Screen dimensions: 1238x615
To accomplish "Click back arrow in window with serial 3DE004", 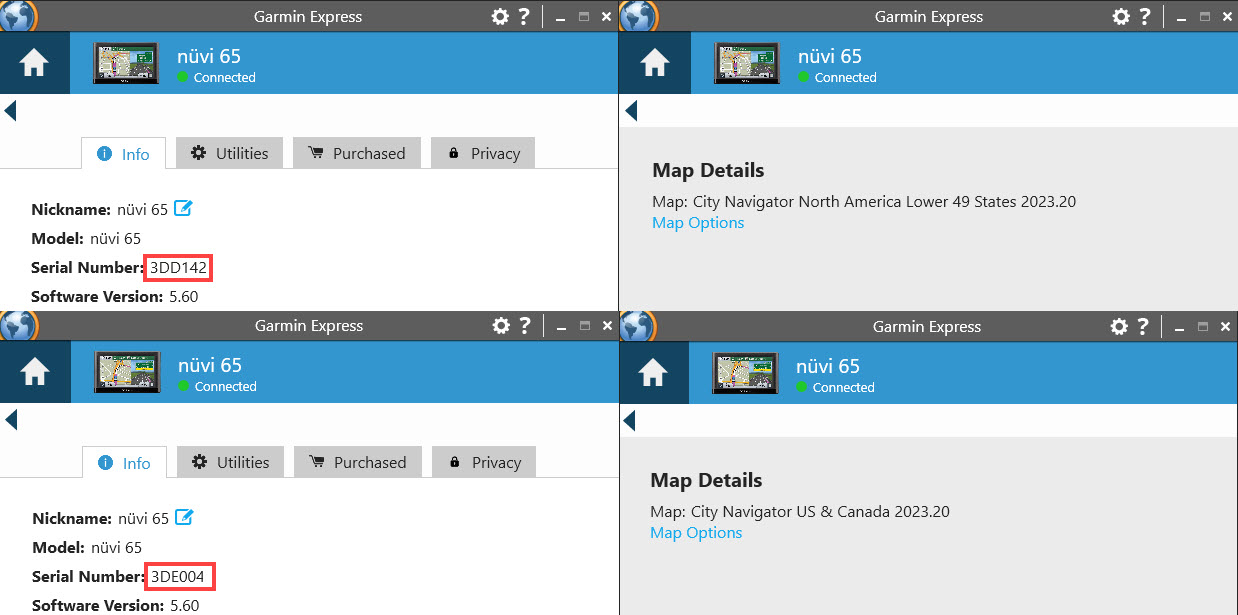I will click(11, 420).
